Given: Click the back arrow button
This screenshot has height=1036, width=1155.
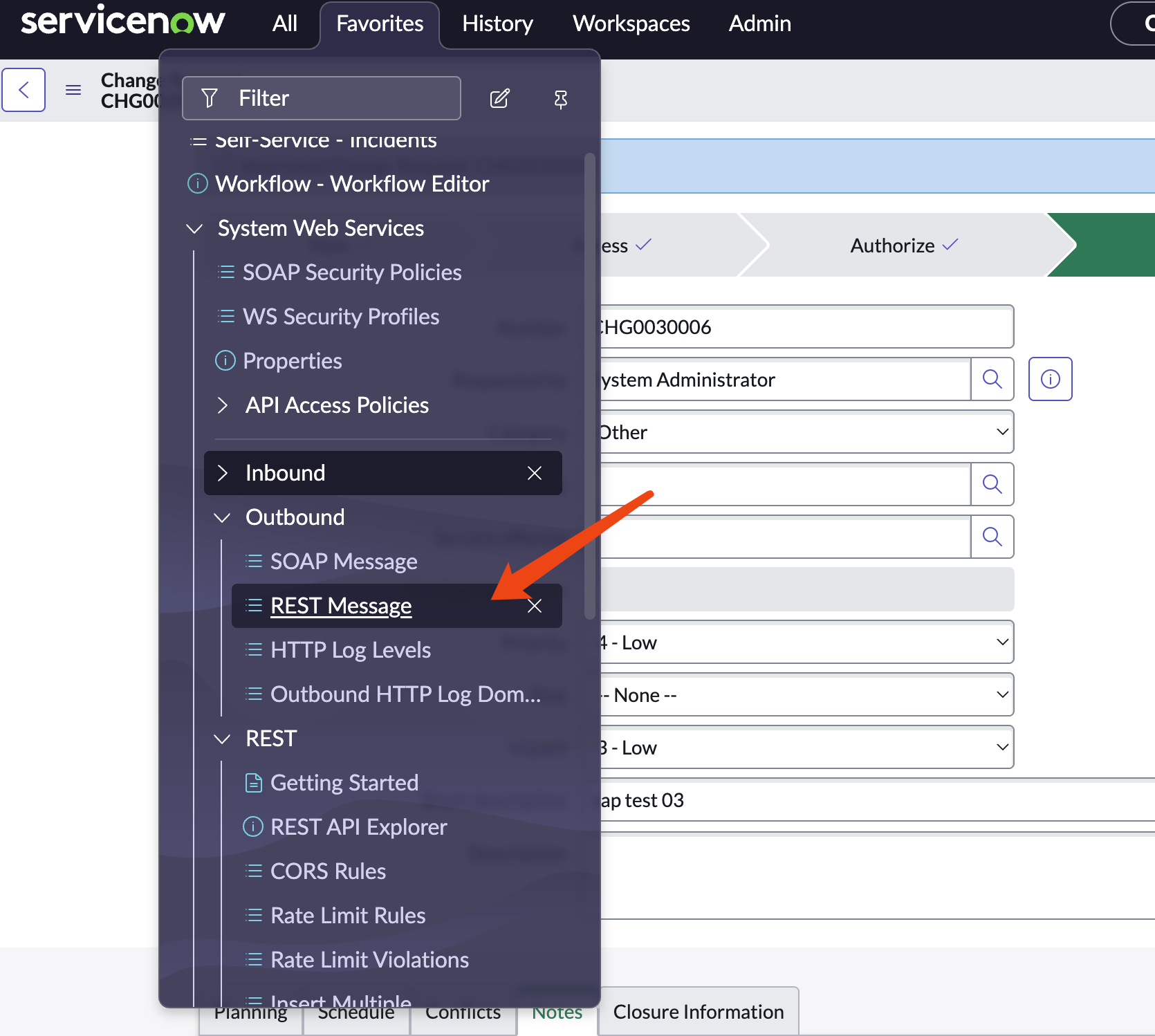Looking at the screenshot, I should (24, 90).
